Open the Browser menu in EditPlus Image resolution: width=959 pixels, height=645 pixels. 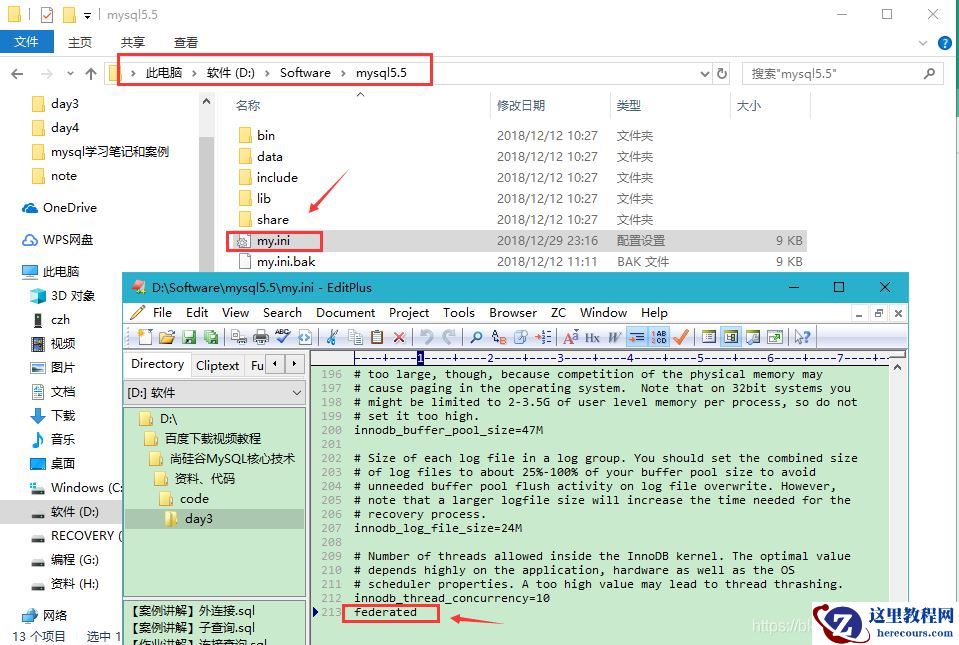click(x=513, y=312)
